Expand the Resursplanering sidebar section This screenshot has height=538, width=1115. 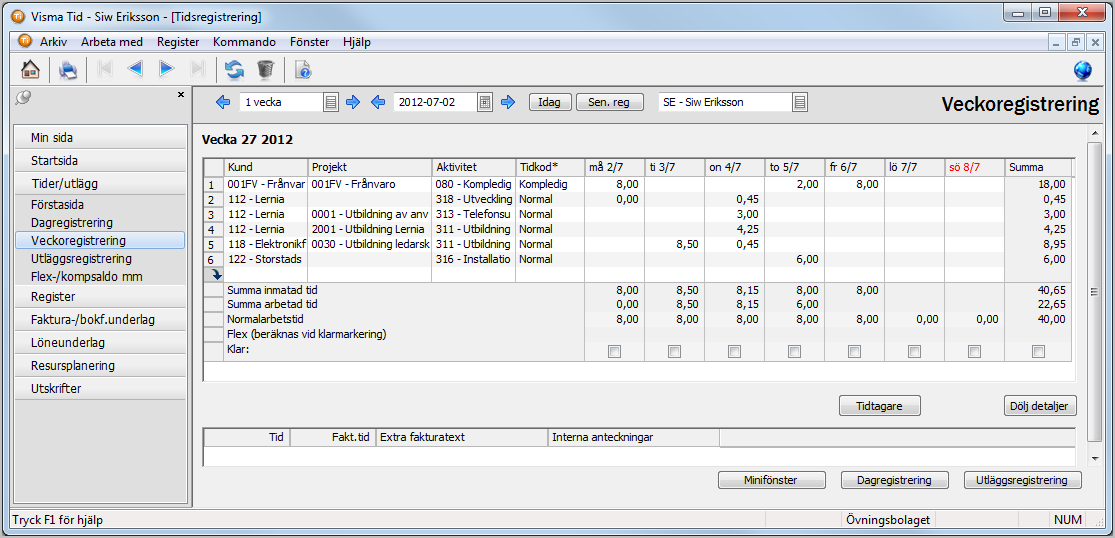[x=100, y=366]
